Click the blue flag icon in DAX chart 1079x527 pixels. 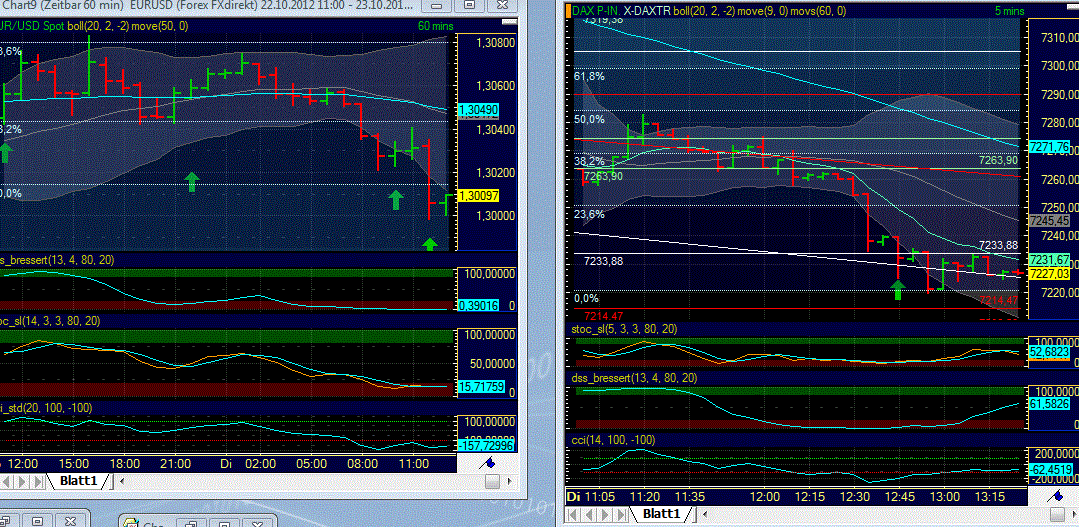(1056, 496)
